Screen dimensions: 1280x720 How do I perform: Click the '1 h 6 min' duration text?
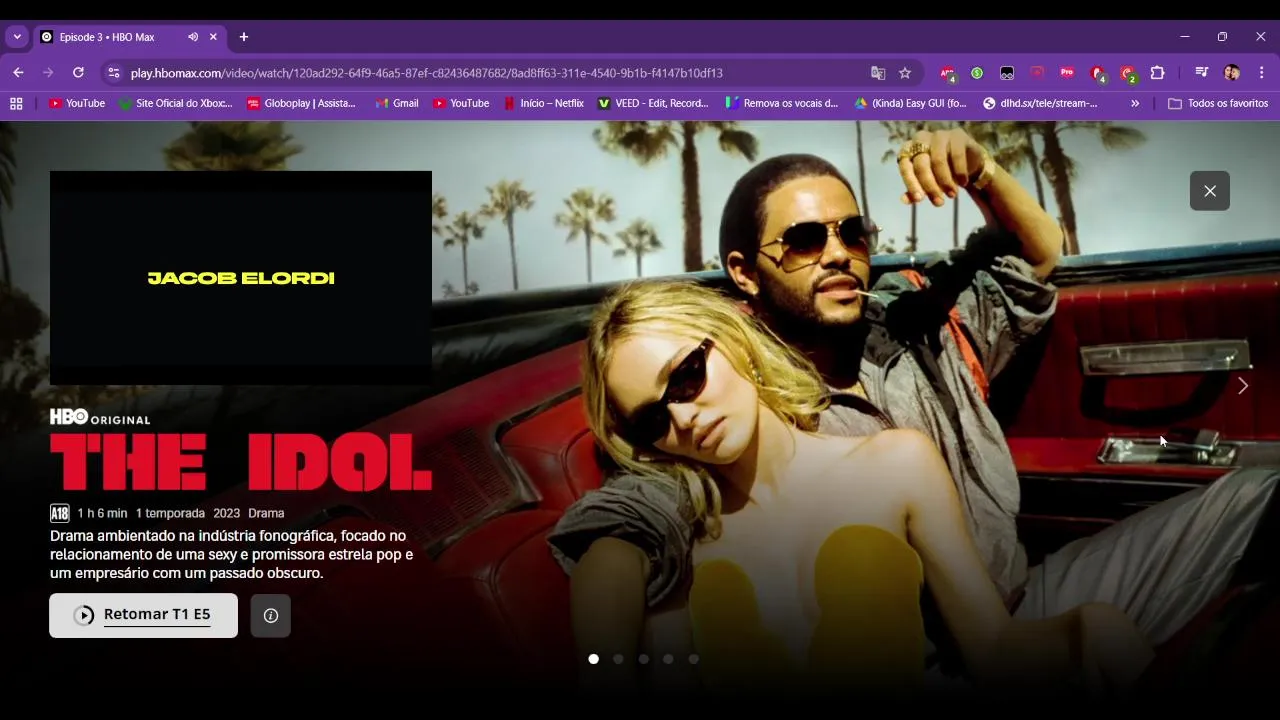[x=102, y=513]
